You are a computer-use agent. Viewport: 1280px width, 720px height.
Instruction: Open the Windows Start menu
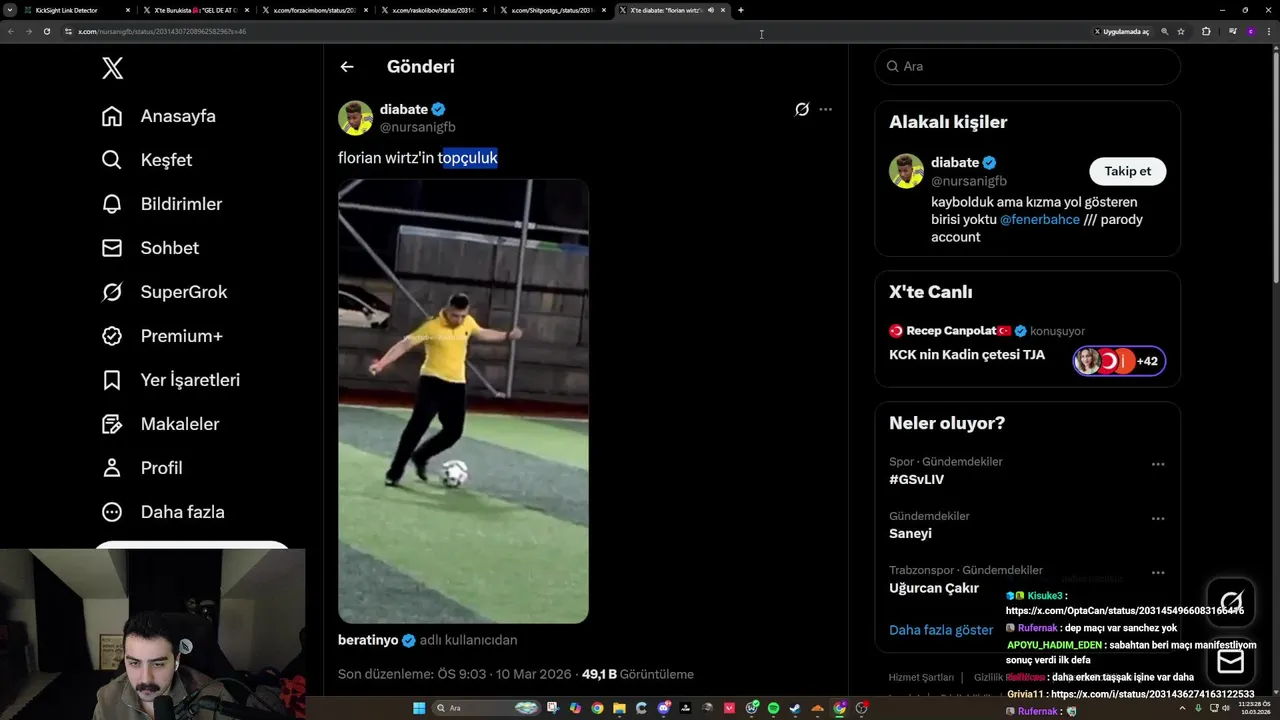[419, 708]
